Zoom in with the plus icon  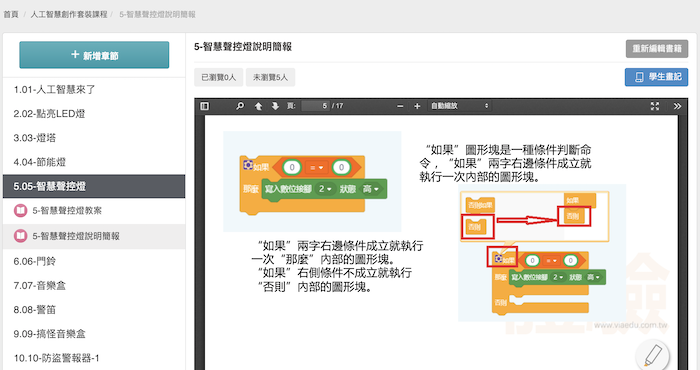click(417, 106)
